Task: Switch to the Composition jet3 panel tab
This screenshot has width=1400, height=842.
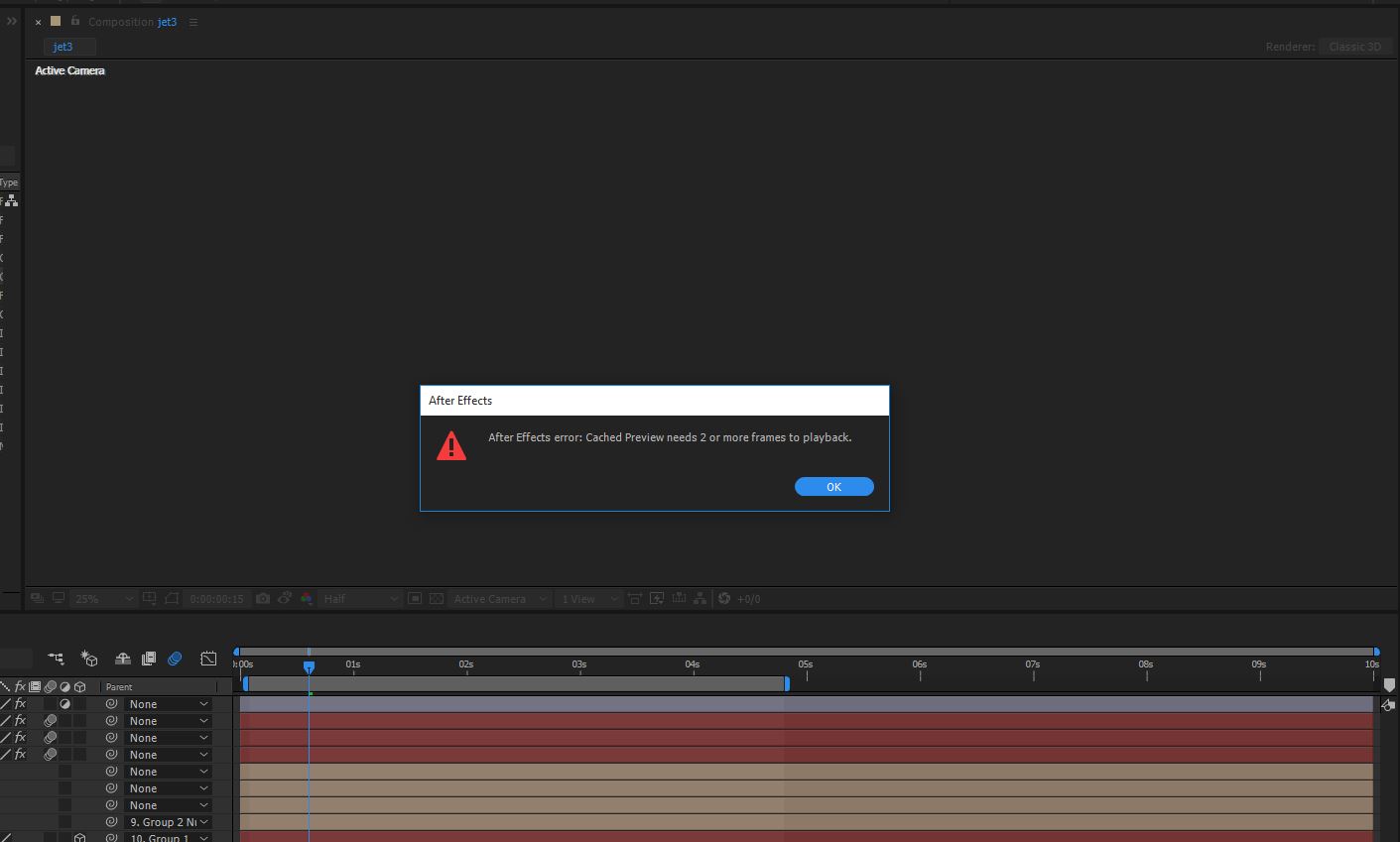Action: pos(132,22)
